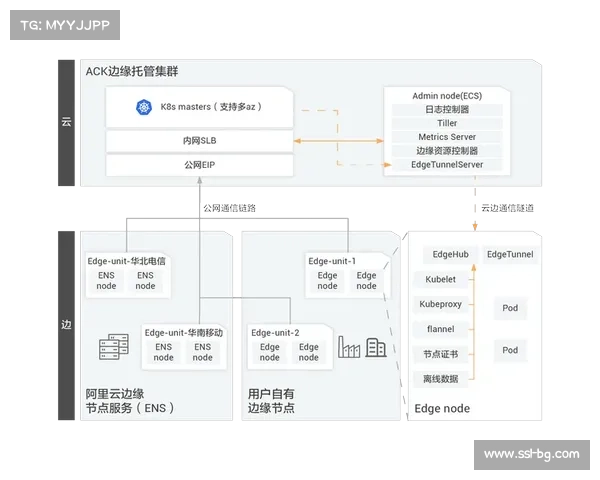Click the 边缘资源控制器 row

[447, 151]
